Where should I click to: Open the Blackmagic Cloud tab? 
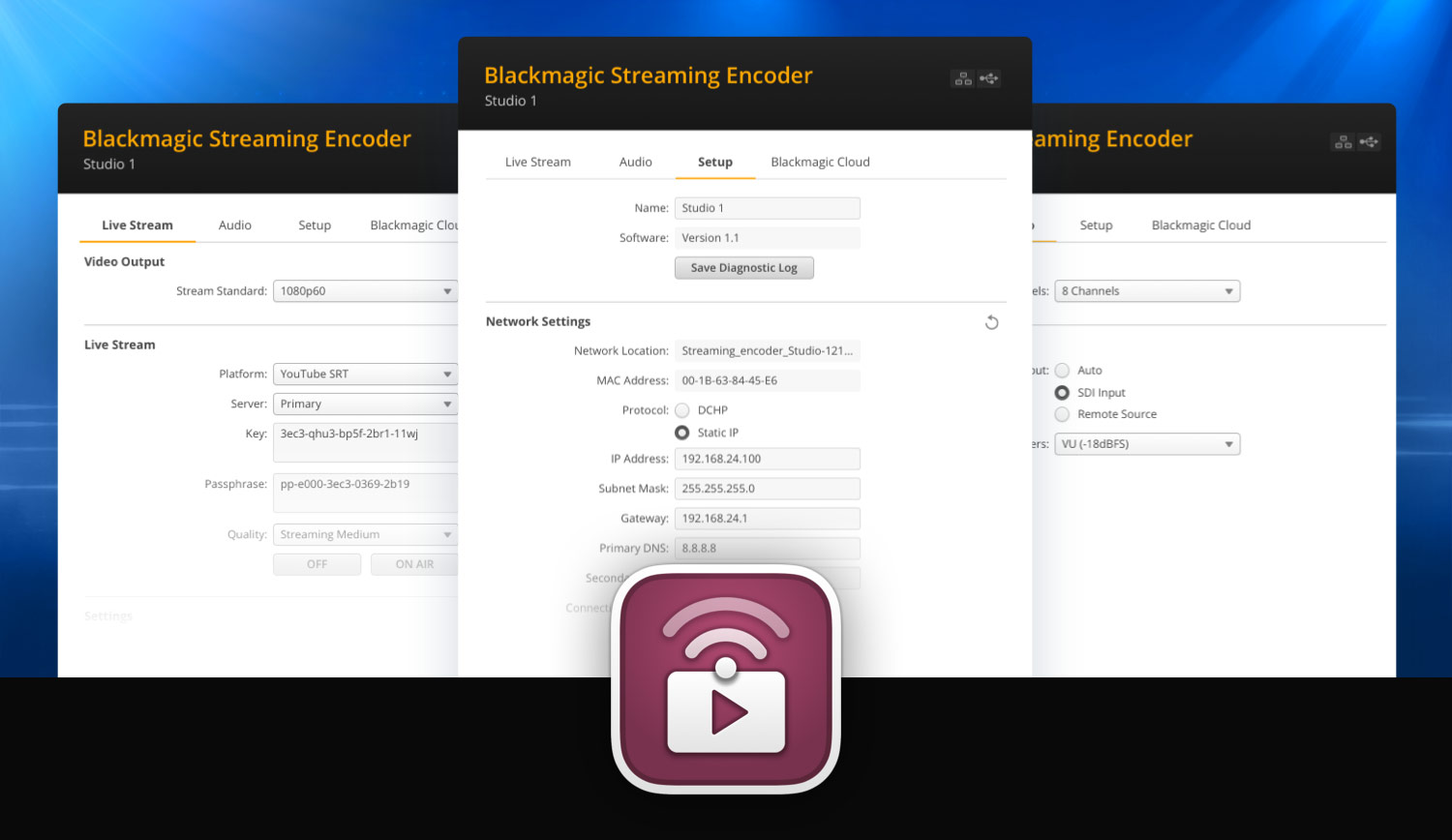[x=819, y=162]
